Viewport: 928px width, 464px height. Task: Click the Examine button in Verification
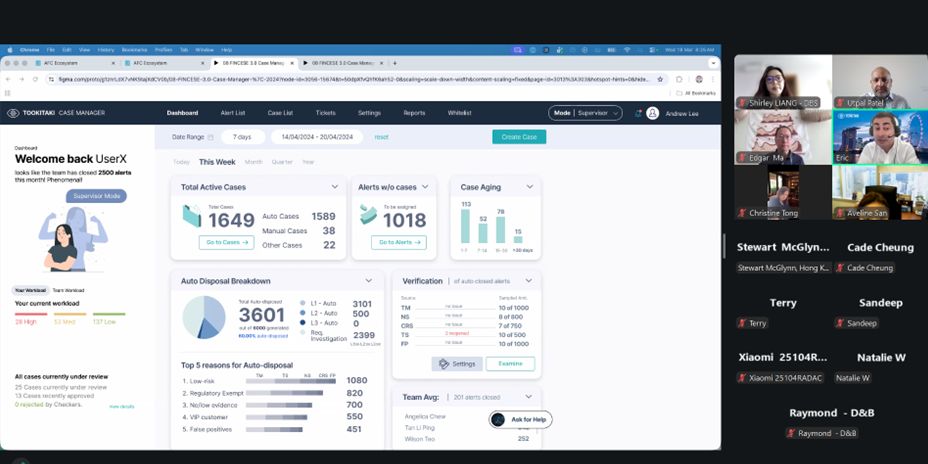tap(510, 364)
